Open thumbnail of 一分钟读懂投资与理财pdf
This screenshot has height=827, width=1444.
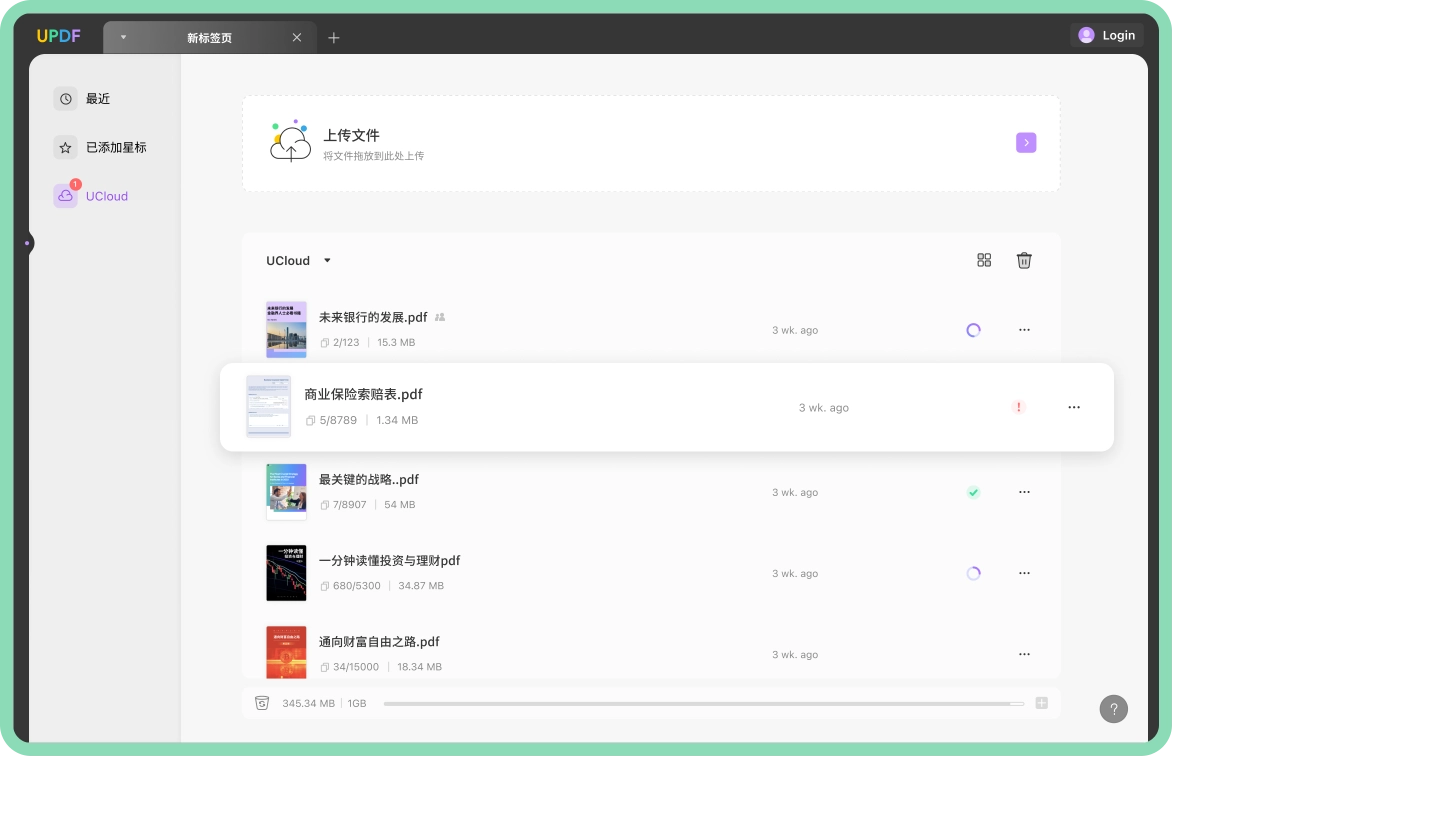coord(286,573)
